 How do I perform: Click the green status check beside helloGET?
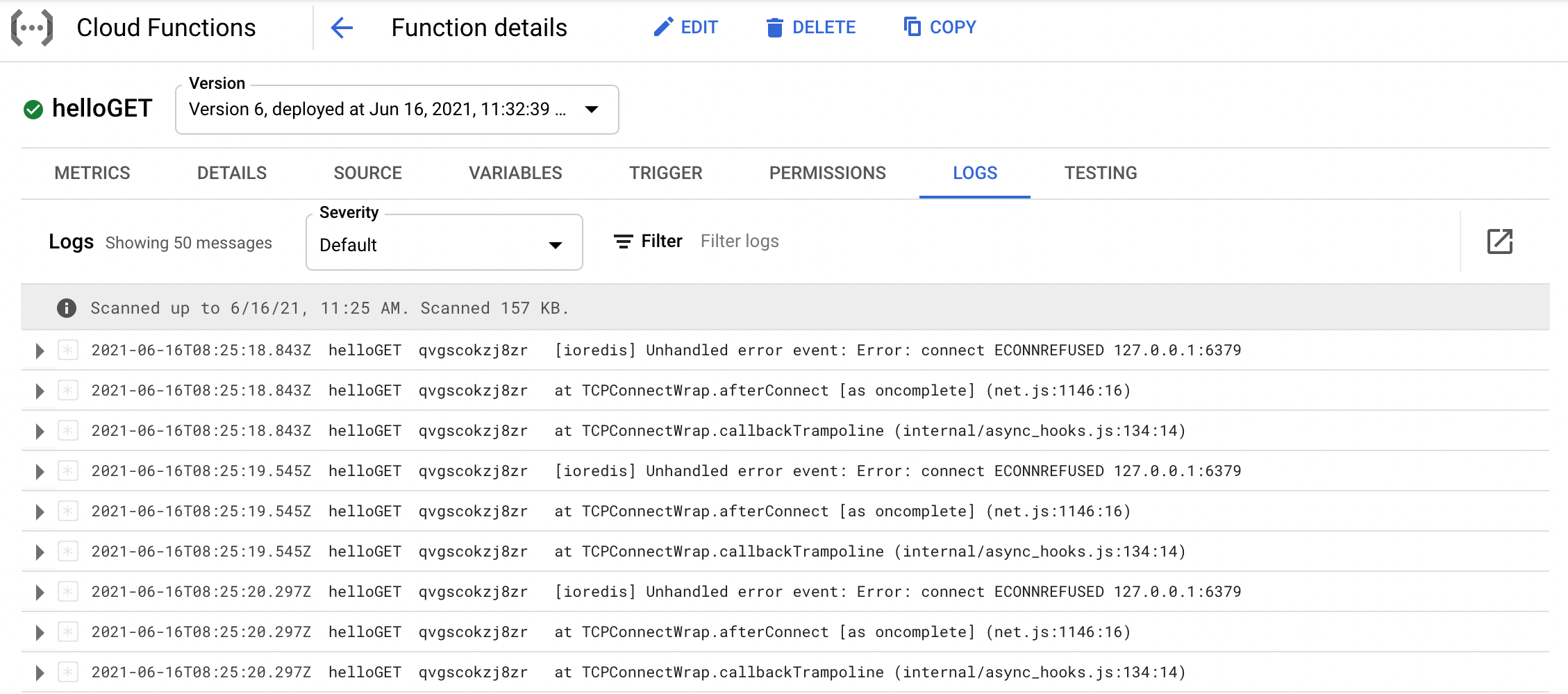click(x=33, y=109)
